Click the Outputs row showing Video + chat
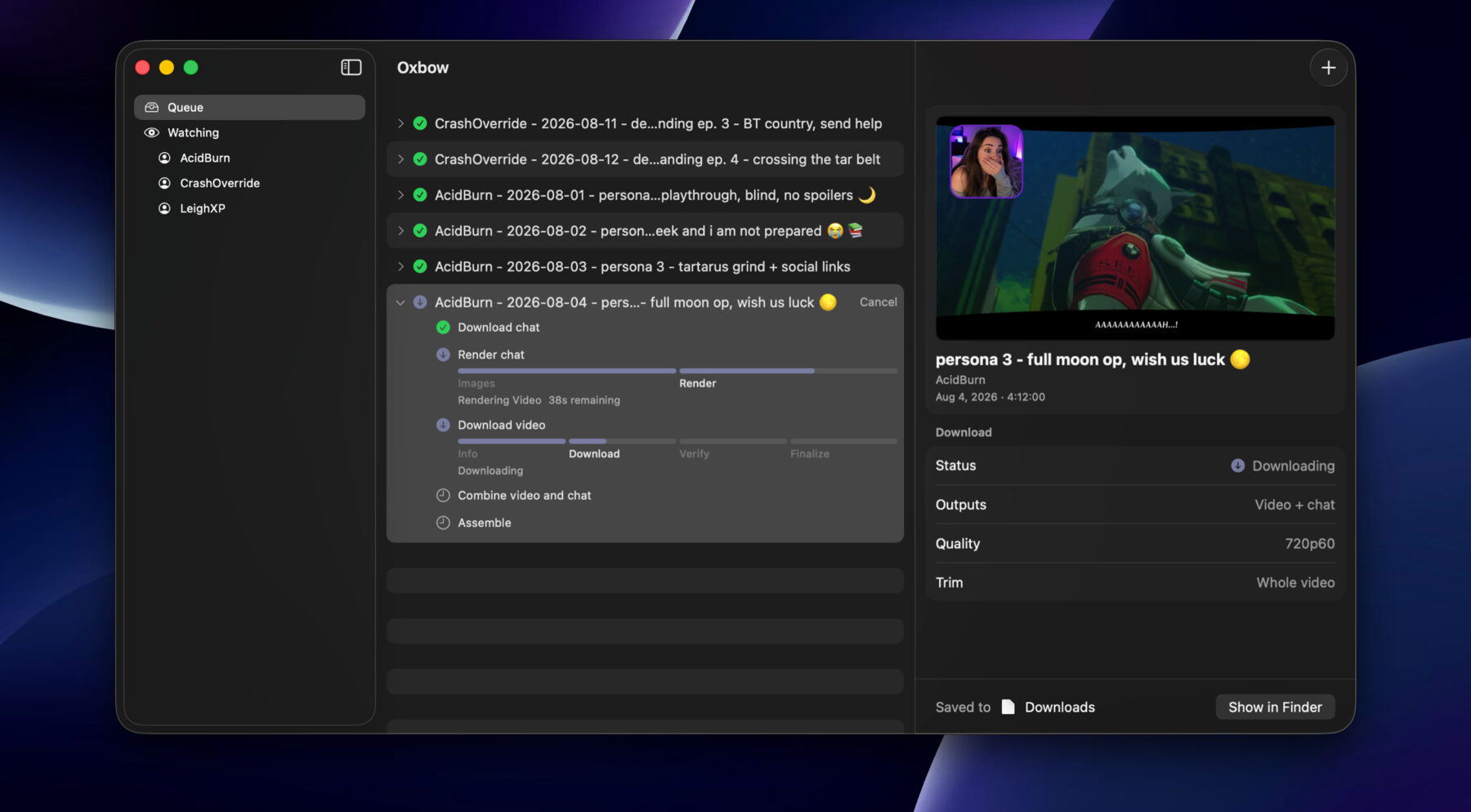Screen dimensions: 1471x812 pos(1134,505)
